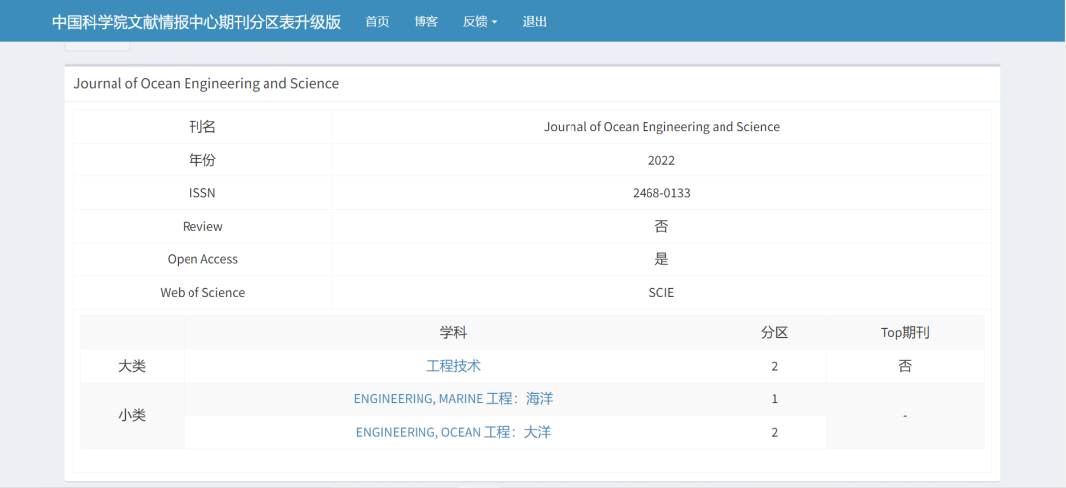Open the ENGINEERING, MARINE 工程：海洋 link
Viewport: 1066px width, 488px height.
tap(453, 399)
